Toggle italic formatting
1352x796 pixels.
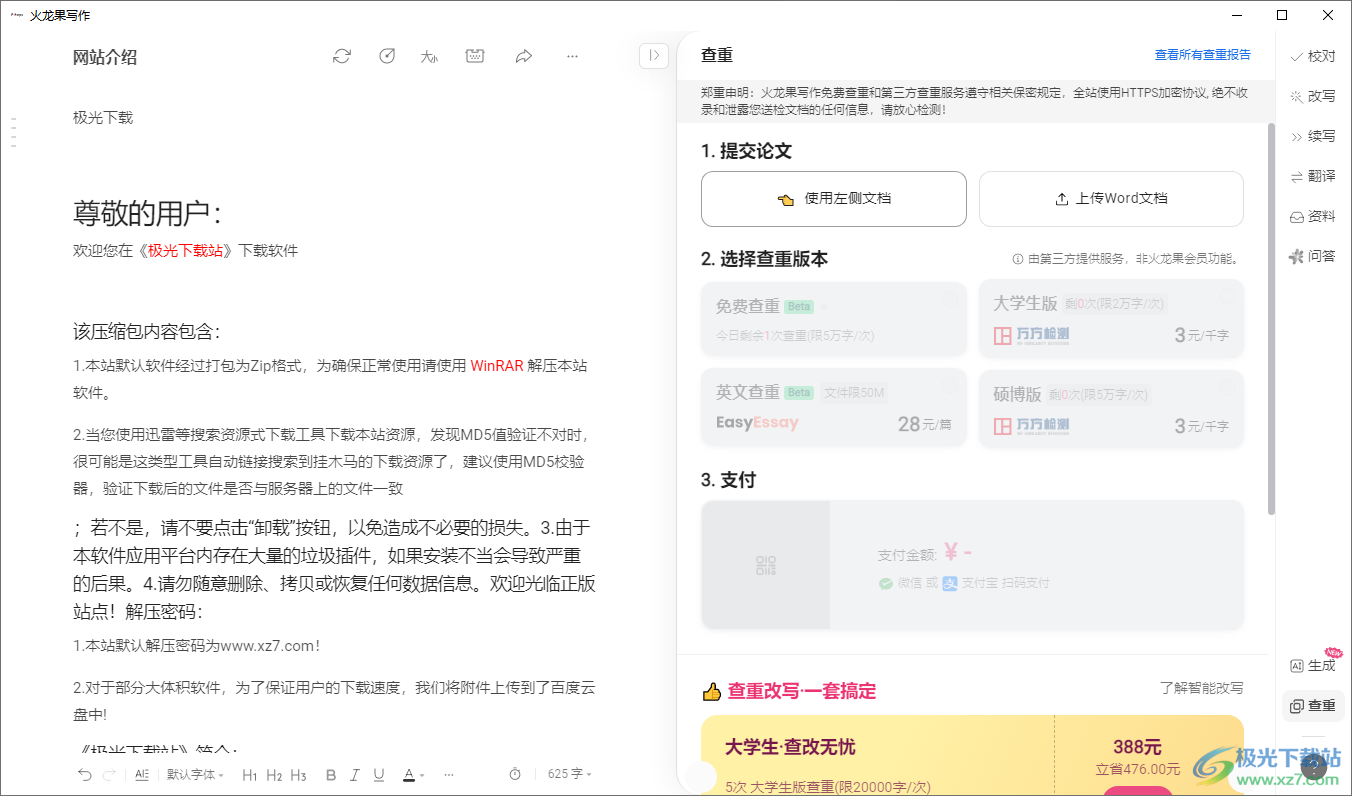[x=355, y=775]
